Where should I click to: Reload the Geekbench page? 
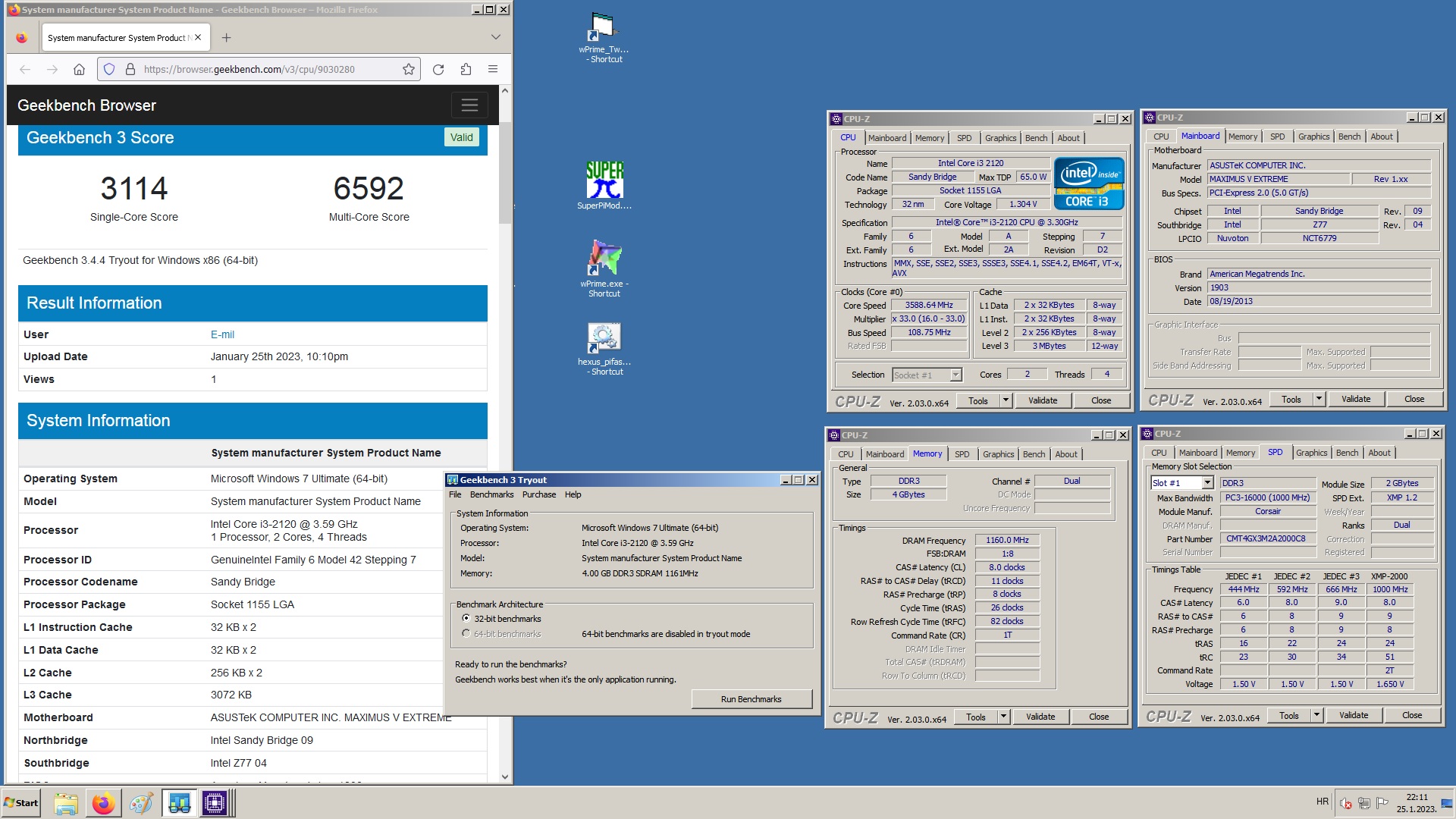coord(438,69)
